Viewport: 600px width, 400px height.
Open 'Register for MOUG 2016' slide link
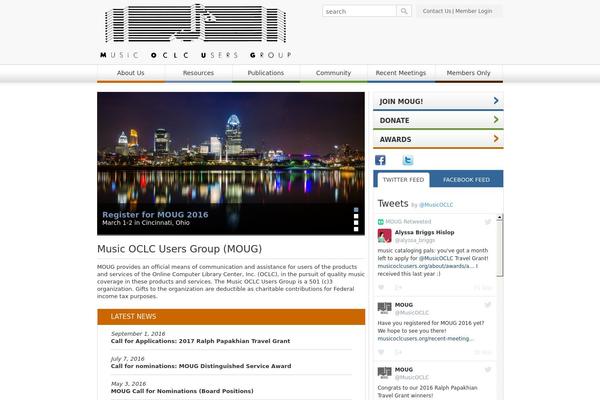[155, 214]
